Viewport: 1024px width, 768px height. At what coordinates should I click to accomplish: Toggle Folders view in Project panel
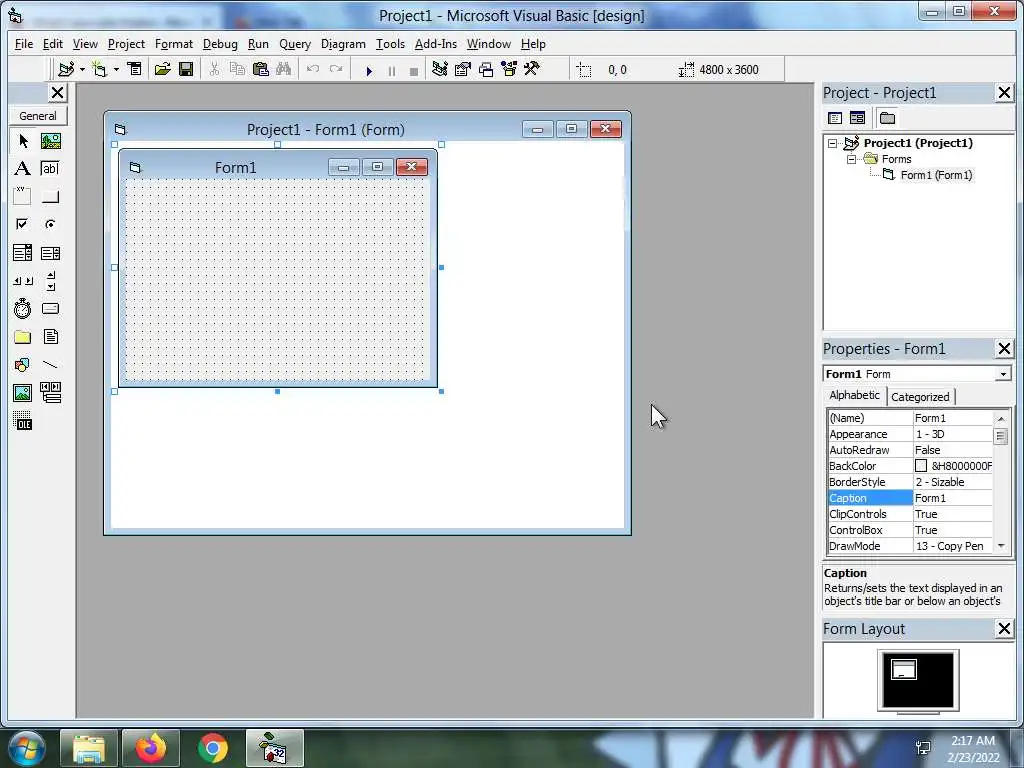(x=887, y=118)
